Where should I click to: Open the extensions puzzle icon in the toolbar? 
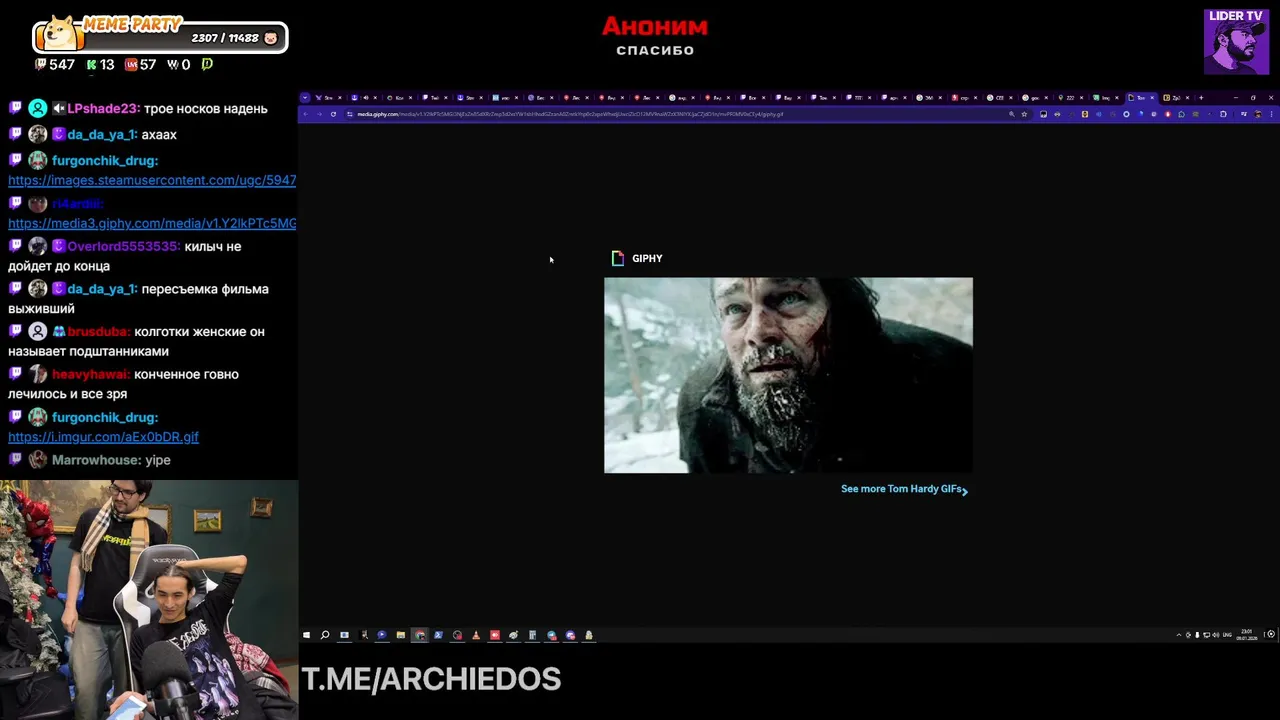click(1223, 114)
